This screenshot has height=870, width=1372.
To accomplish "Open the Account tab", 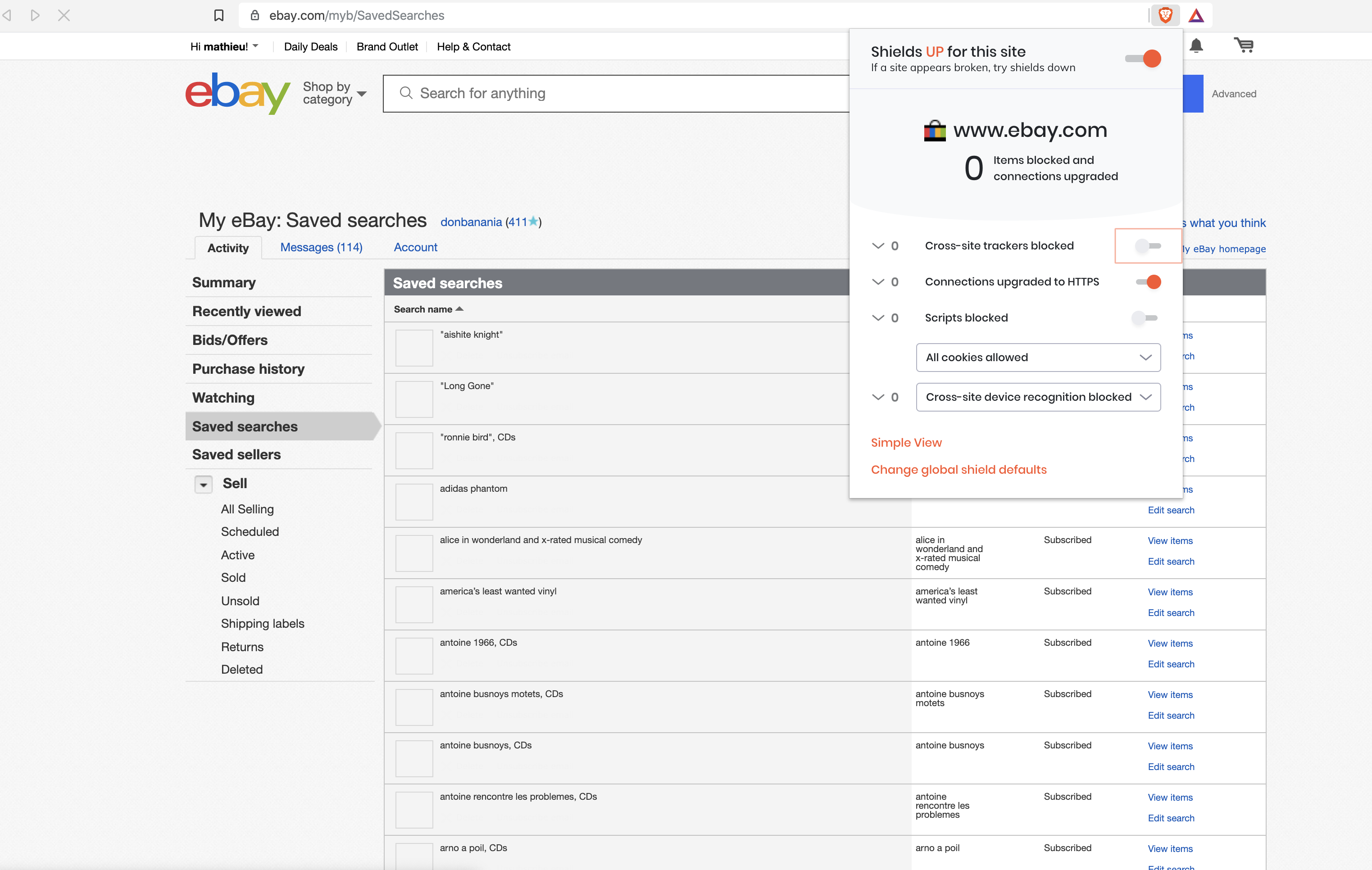I will [415, 247].
